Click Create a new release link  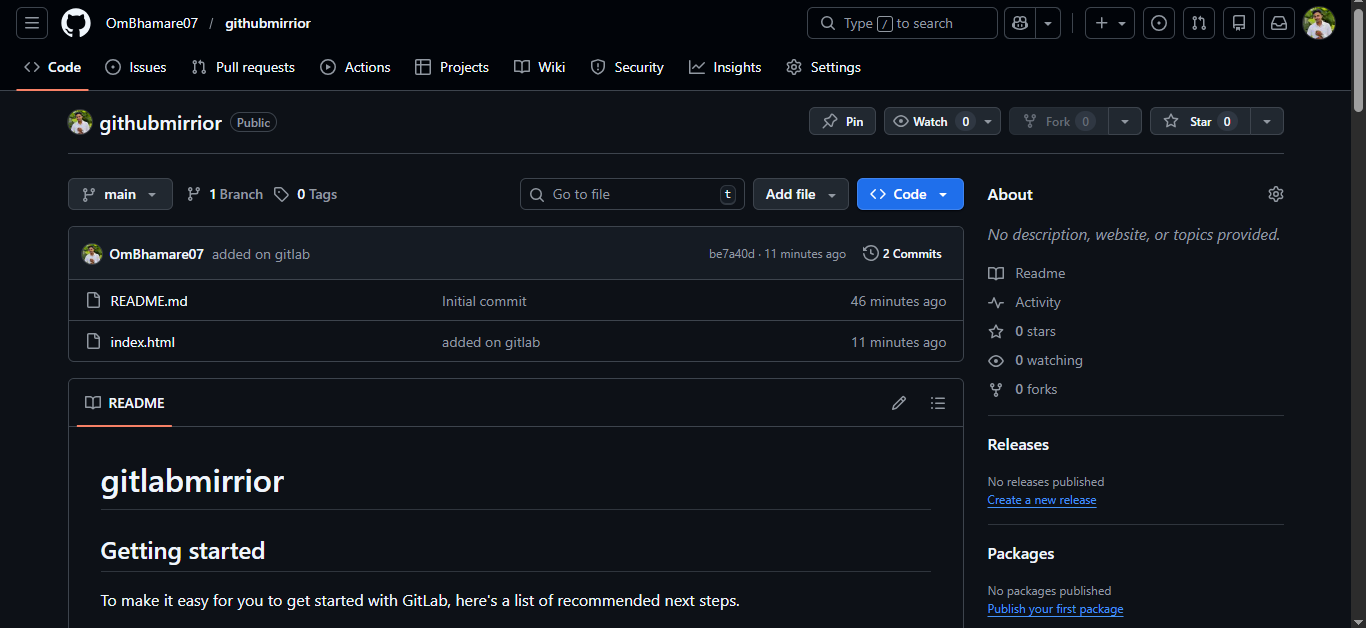[x=1042, y=500]
